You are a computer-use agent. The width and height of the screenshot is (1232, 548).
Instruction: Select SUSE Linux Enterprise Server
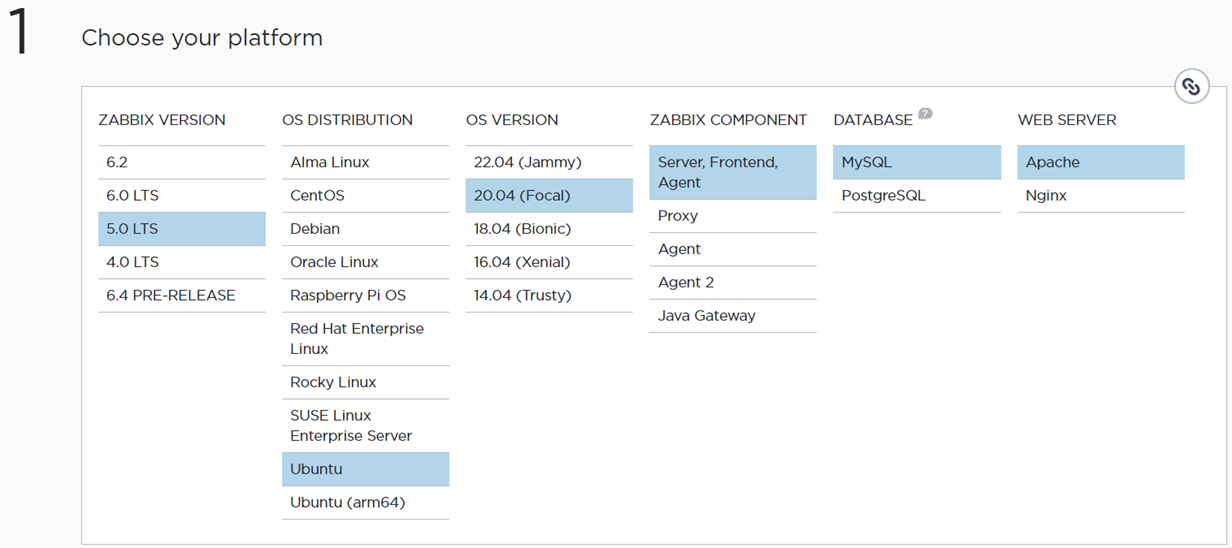click(x=366, y=426)
